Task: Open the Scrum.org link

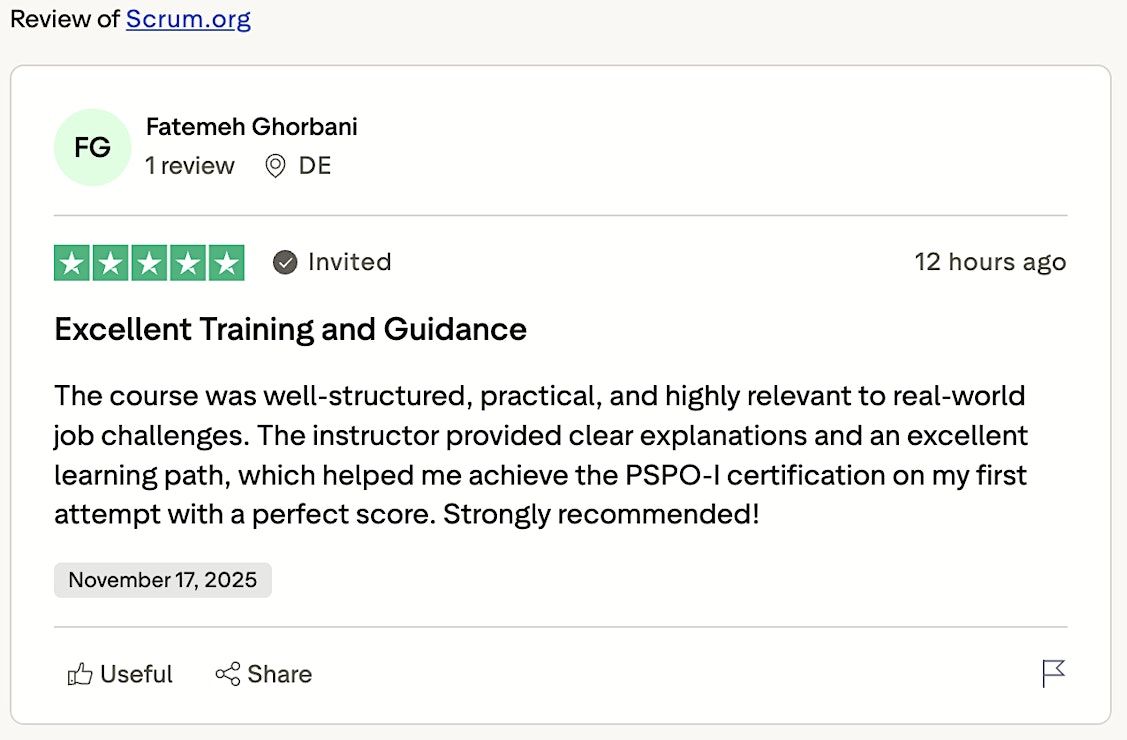Action: click(x=188, y=19)
